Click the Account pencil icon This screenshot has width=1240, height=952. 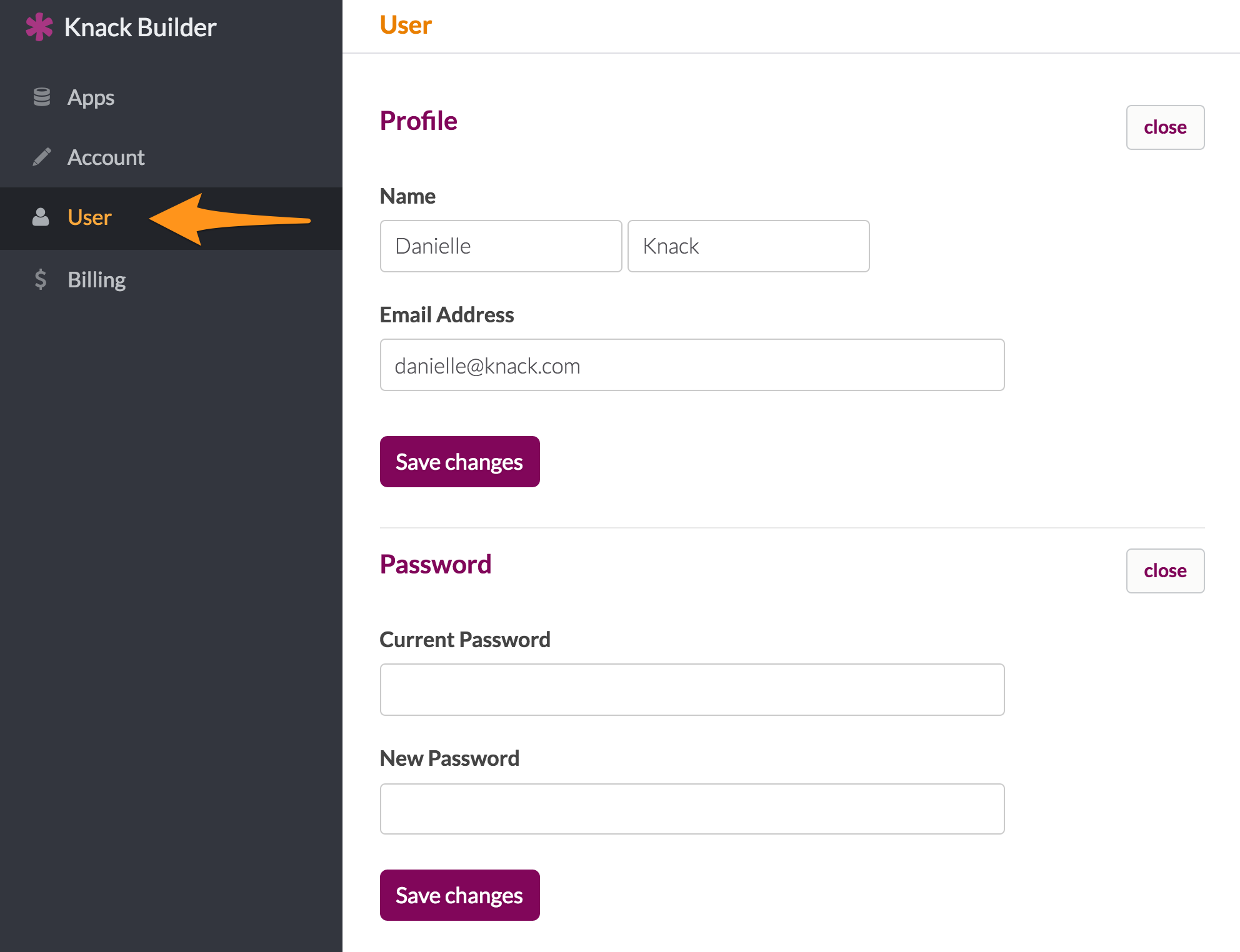point(42,157)
